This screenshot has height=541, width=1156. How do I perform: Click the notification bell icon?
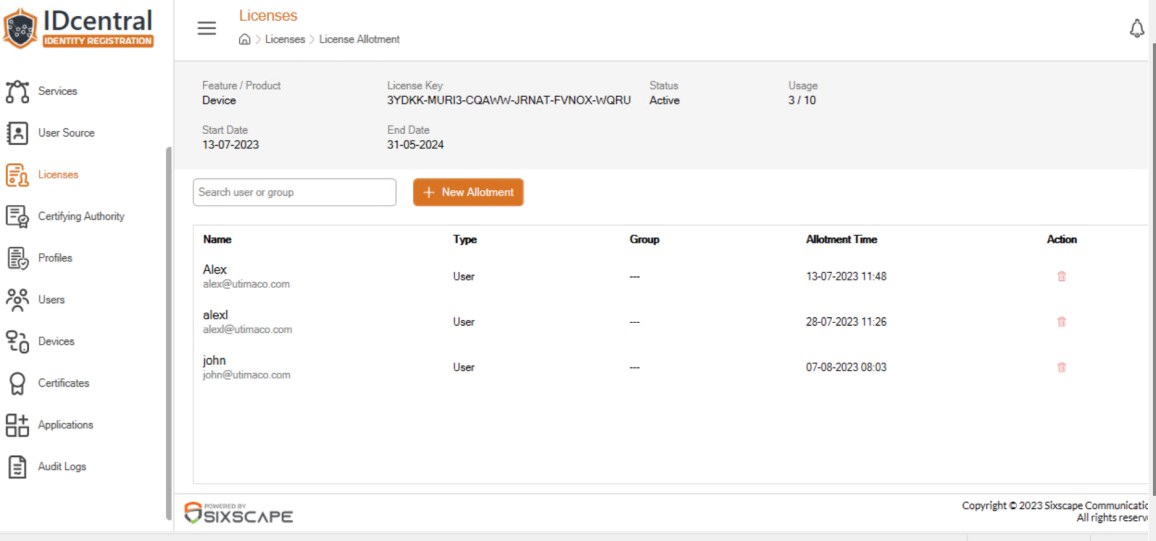pyautogui.click(x=1137, y=29)
